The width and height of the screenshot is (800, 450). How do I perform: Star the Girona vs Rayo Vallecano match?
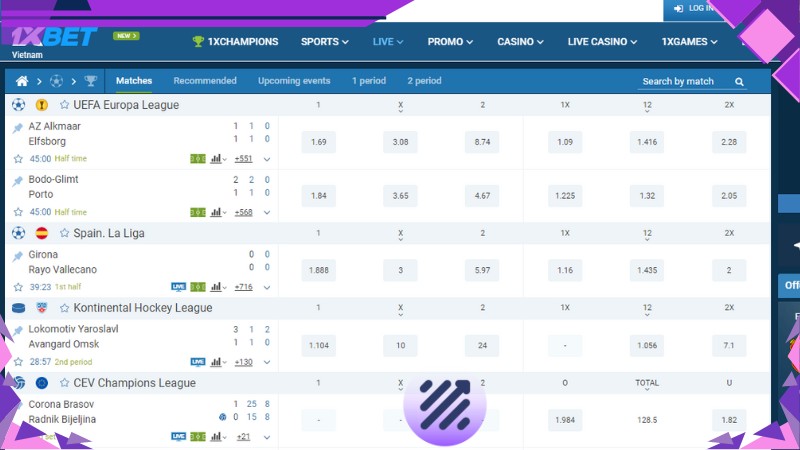click(x=18, y=287)
